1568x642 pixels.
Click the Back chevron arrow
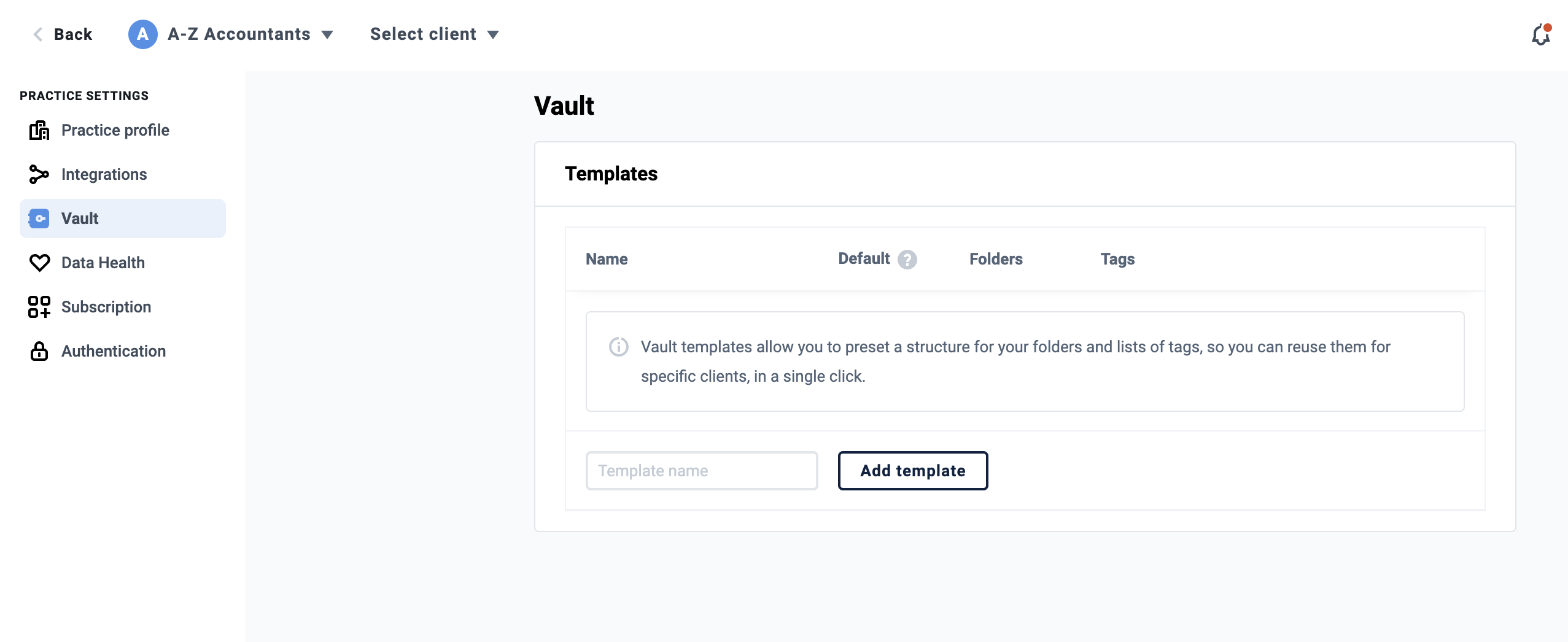[38, 34]
